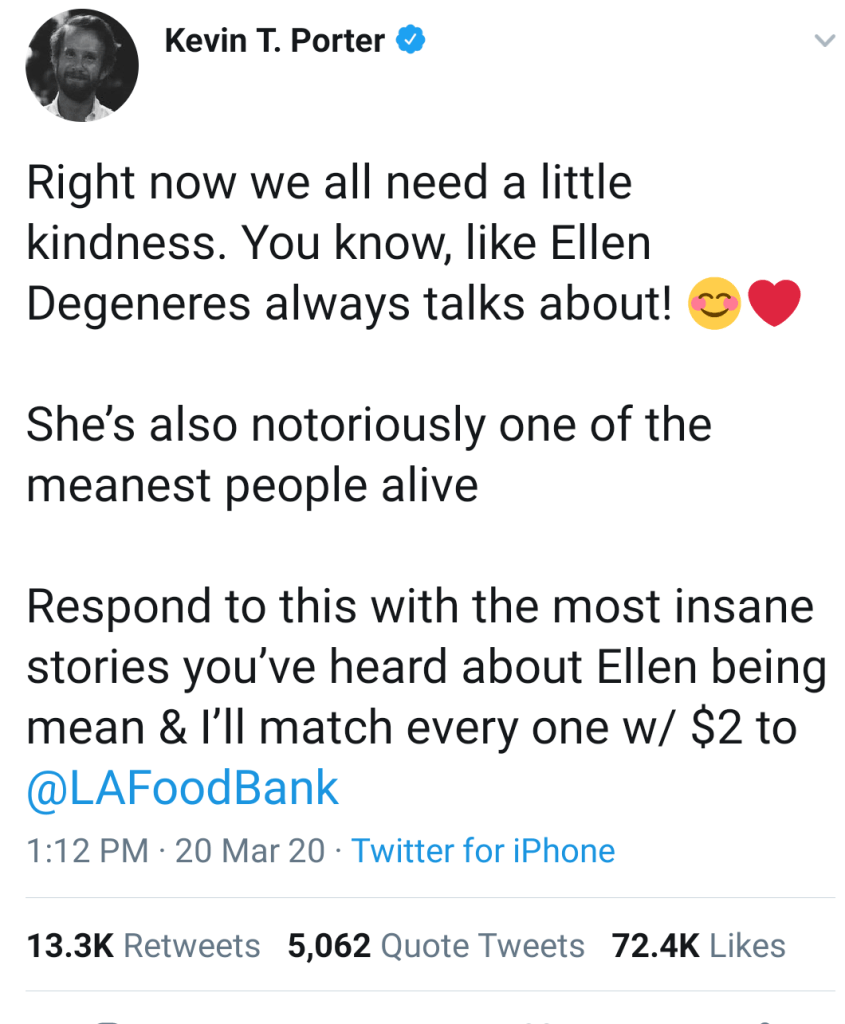Show the 72.4K Likes list
This screenshot has width=845, height=1024.
pyautogui.click(x=698, y=945)
